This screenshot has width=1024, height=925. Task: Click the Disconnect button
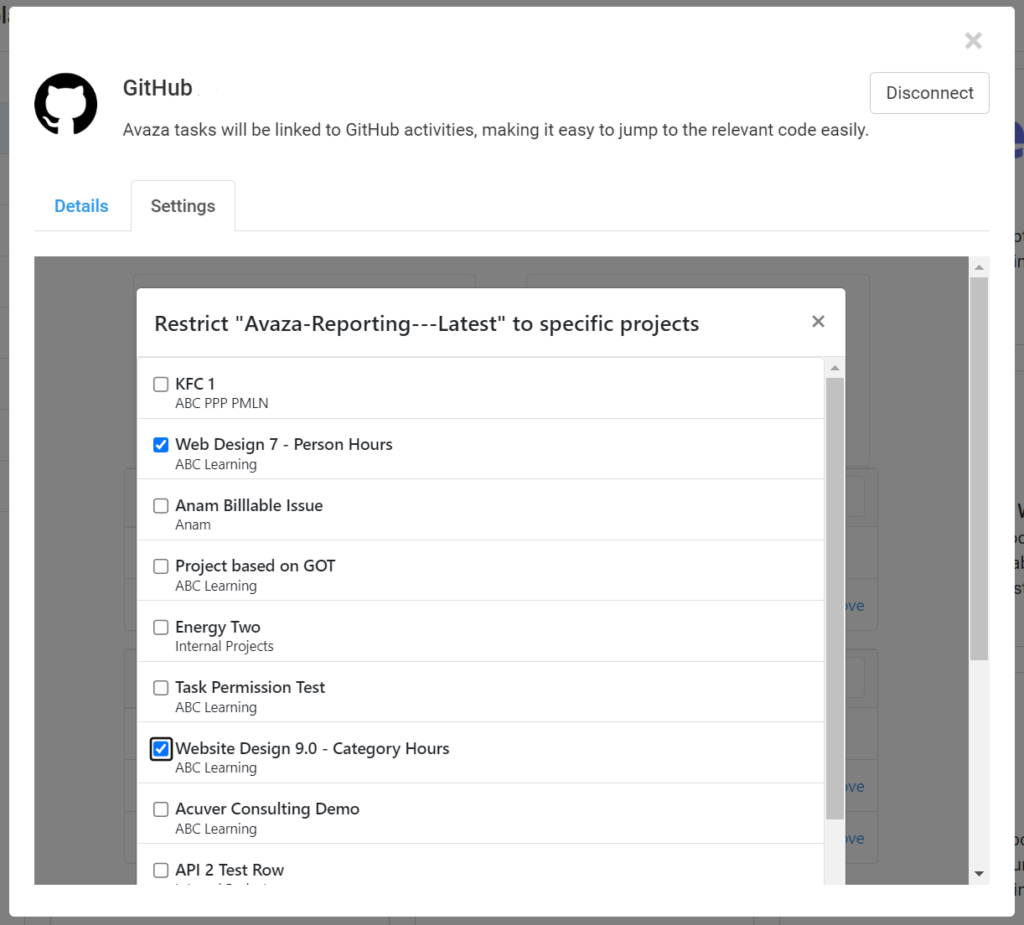click(929, 93)
